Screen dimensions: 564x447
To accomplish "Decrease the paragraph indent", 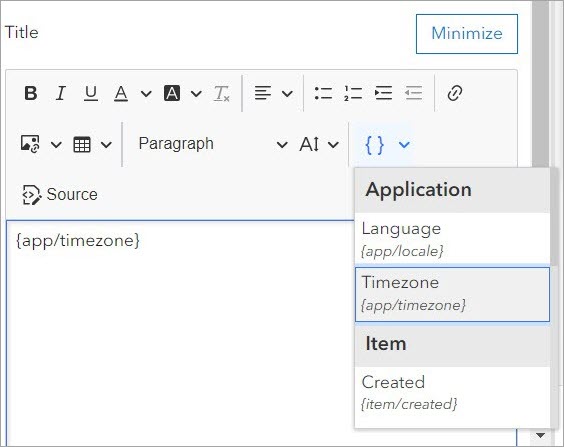I will click(x=413, y=93).
